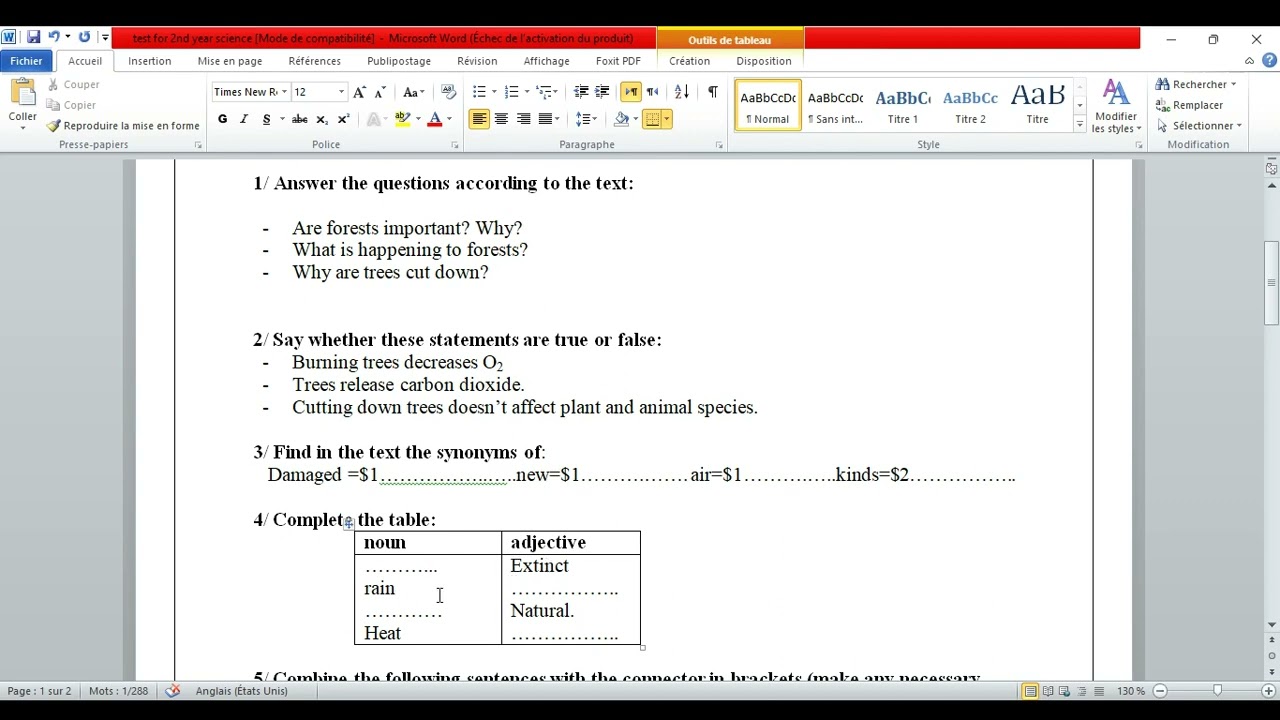
Task: Click the sort A-Z icon
Action: pyautogui.click(x=682, y=92)
